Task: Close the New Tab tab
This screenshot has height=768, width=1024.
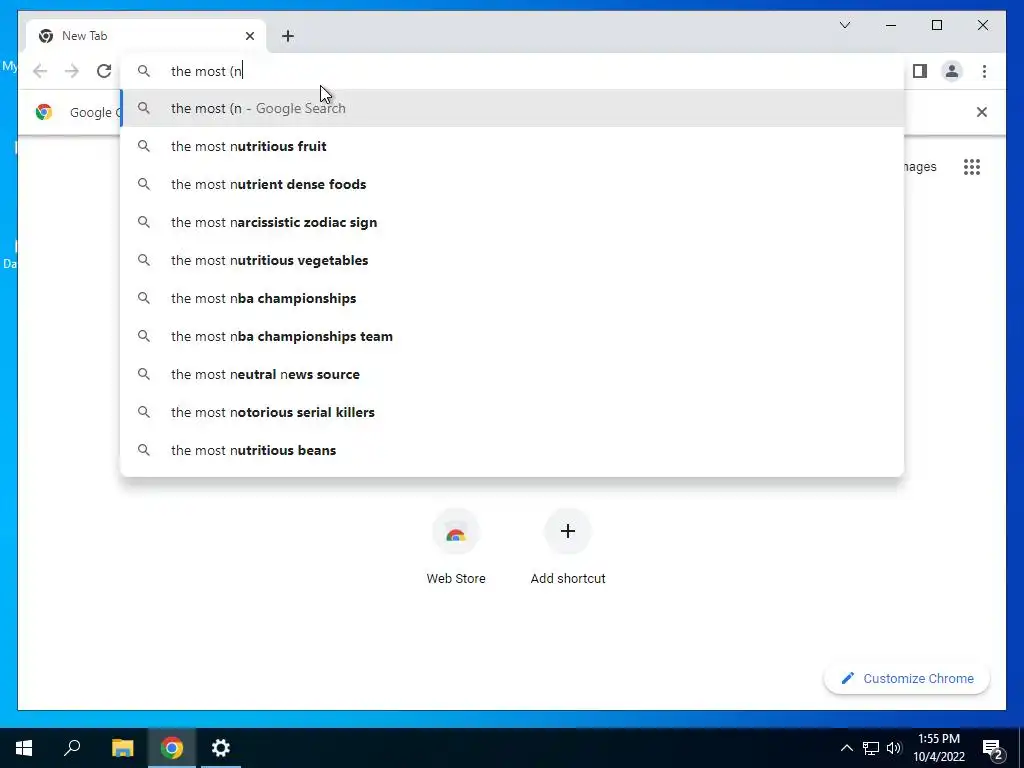Action: 249,36
